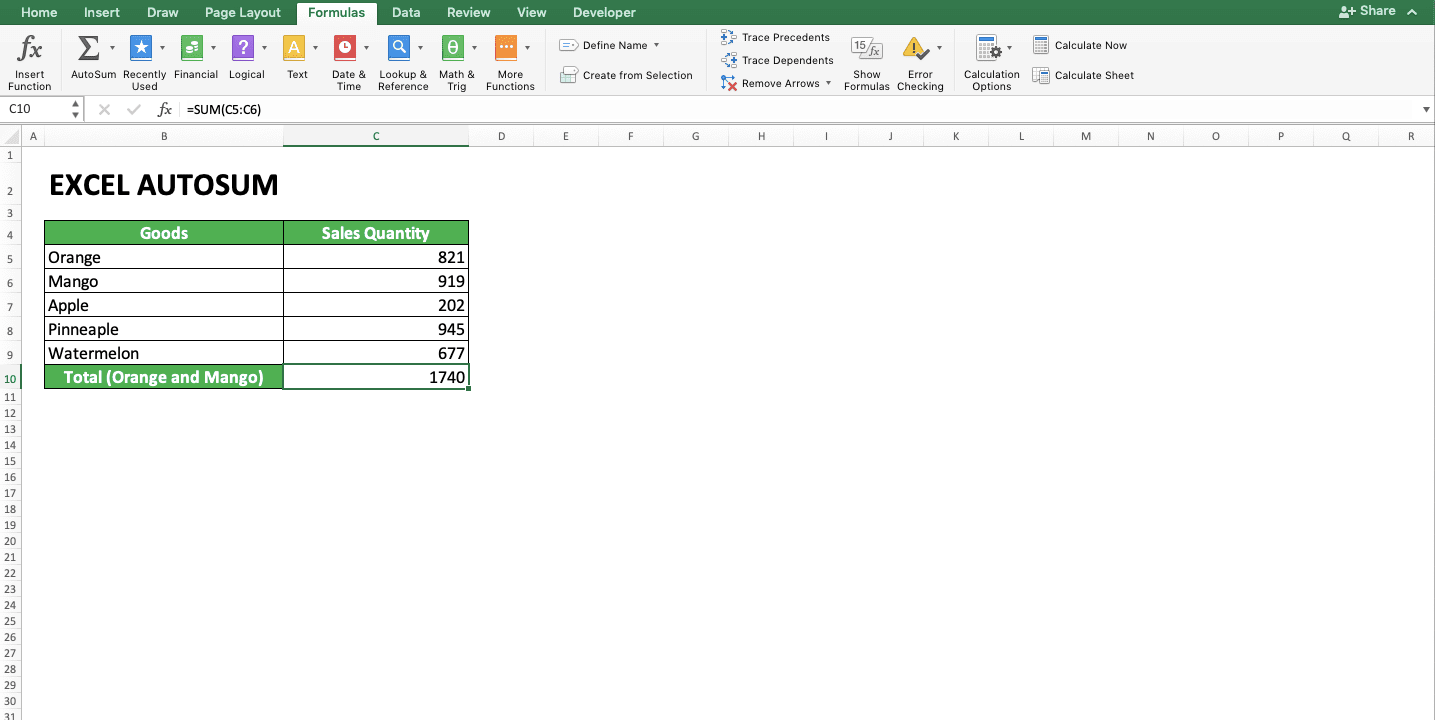Expand AutoSum dropdown arrow
1435x720 pixels.
112,48
